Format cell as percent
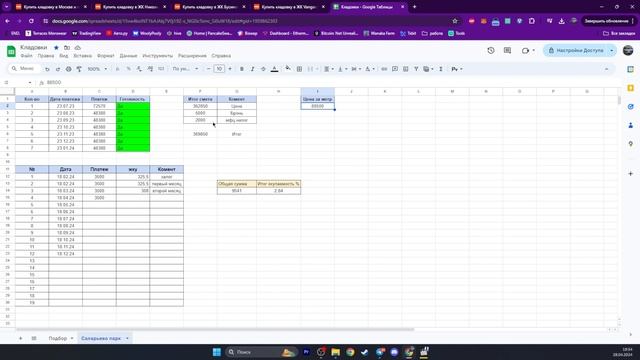The height and width of the screenshot is (360, 640). 129,69
